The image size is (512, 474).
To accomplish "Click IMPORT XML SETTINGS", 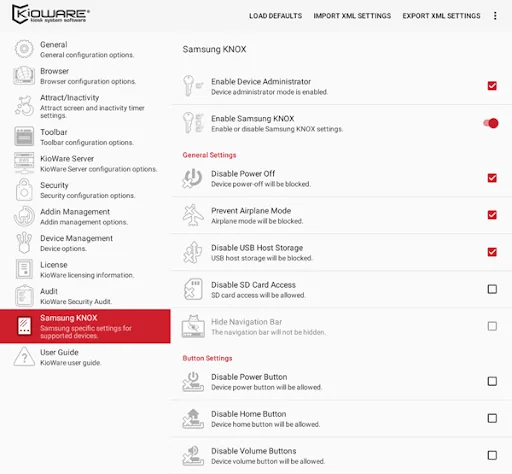I will pyautogui.click(x=352, y=16).
